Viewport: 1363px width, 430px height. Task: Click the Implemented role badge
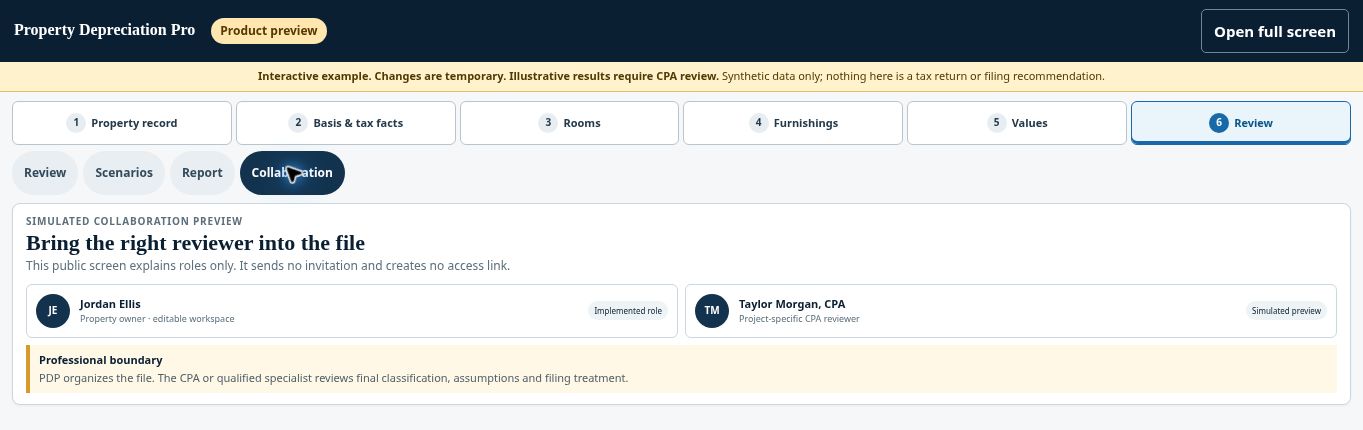coord(628,311)
